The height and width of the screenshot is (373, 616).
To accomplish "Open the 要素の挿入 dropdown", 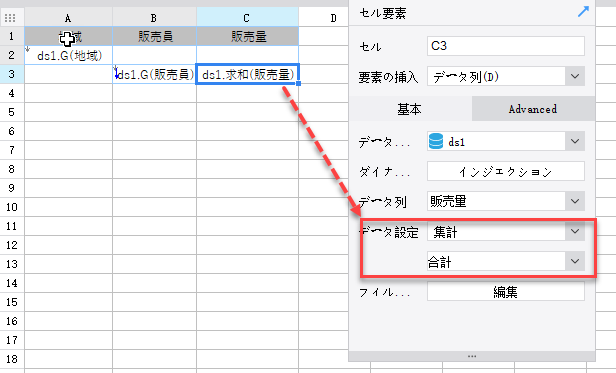I will (x=575, y=76).
